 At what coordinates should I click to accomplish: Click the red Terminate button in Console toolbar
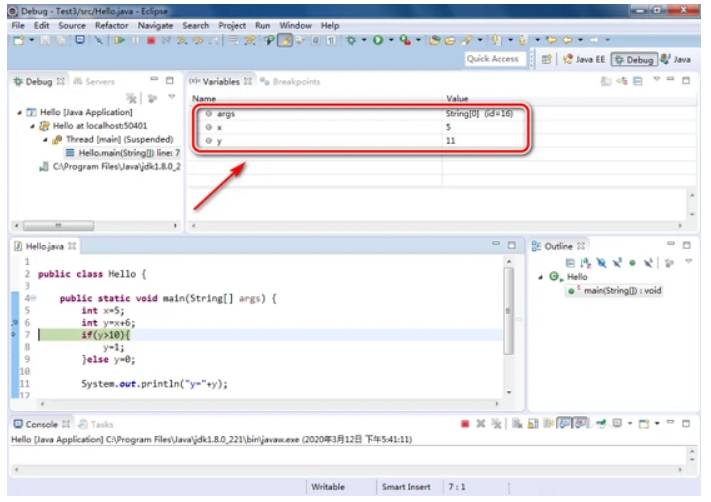coord(465,424)
